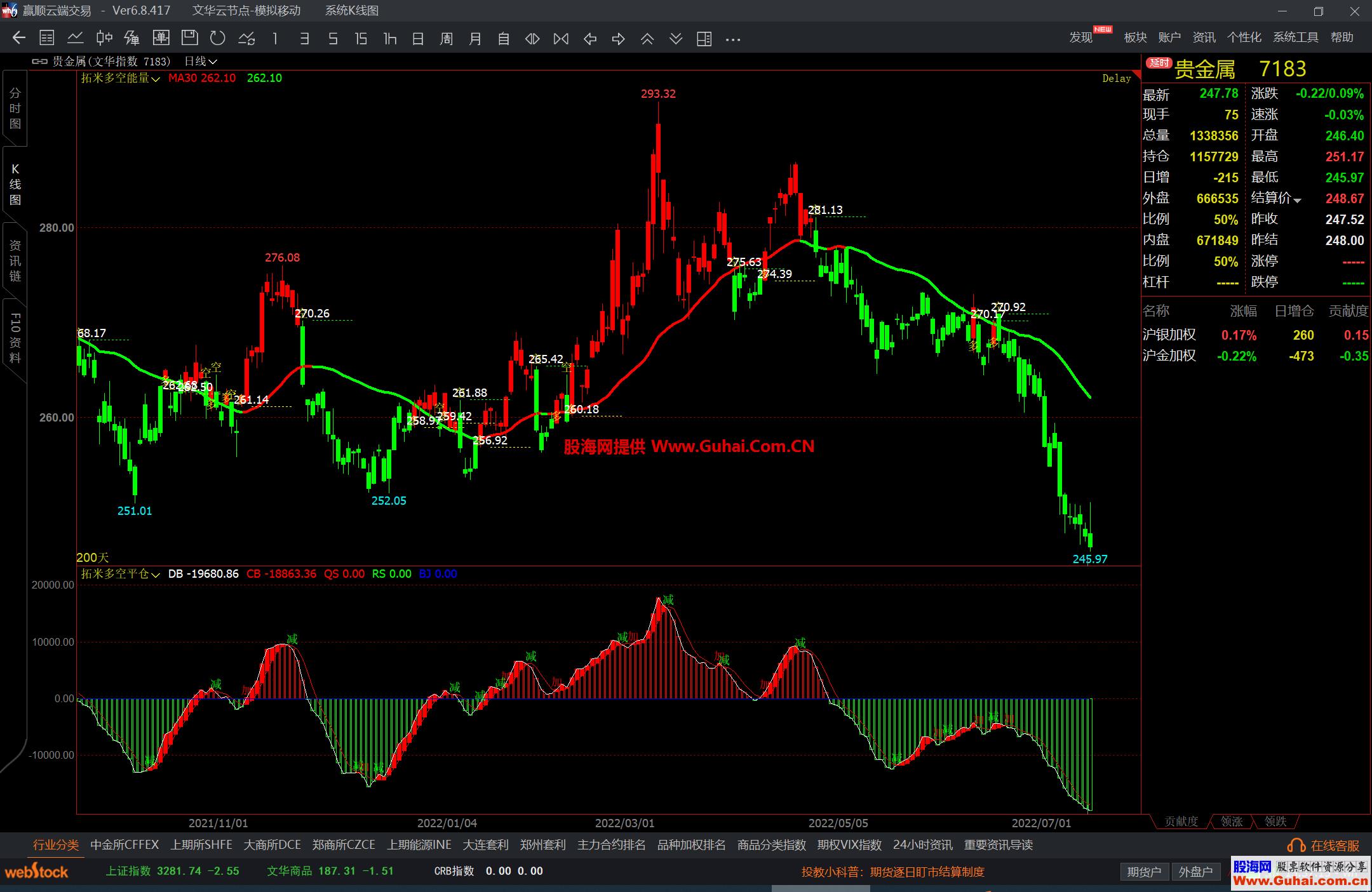Image resolution: width=1372 pixels, height=892 pixels.
Task: Click the 期货户 button
Action: click(x=1144, y=872)
